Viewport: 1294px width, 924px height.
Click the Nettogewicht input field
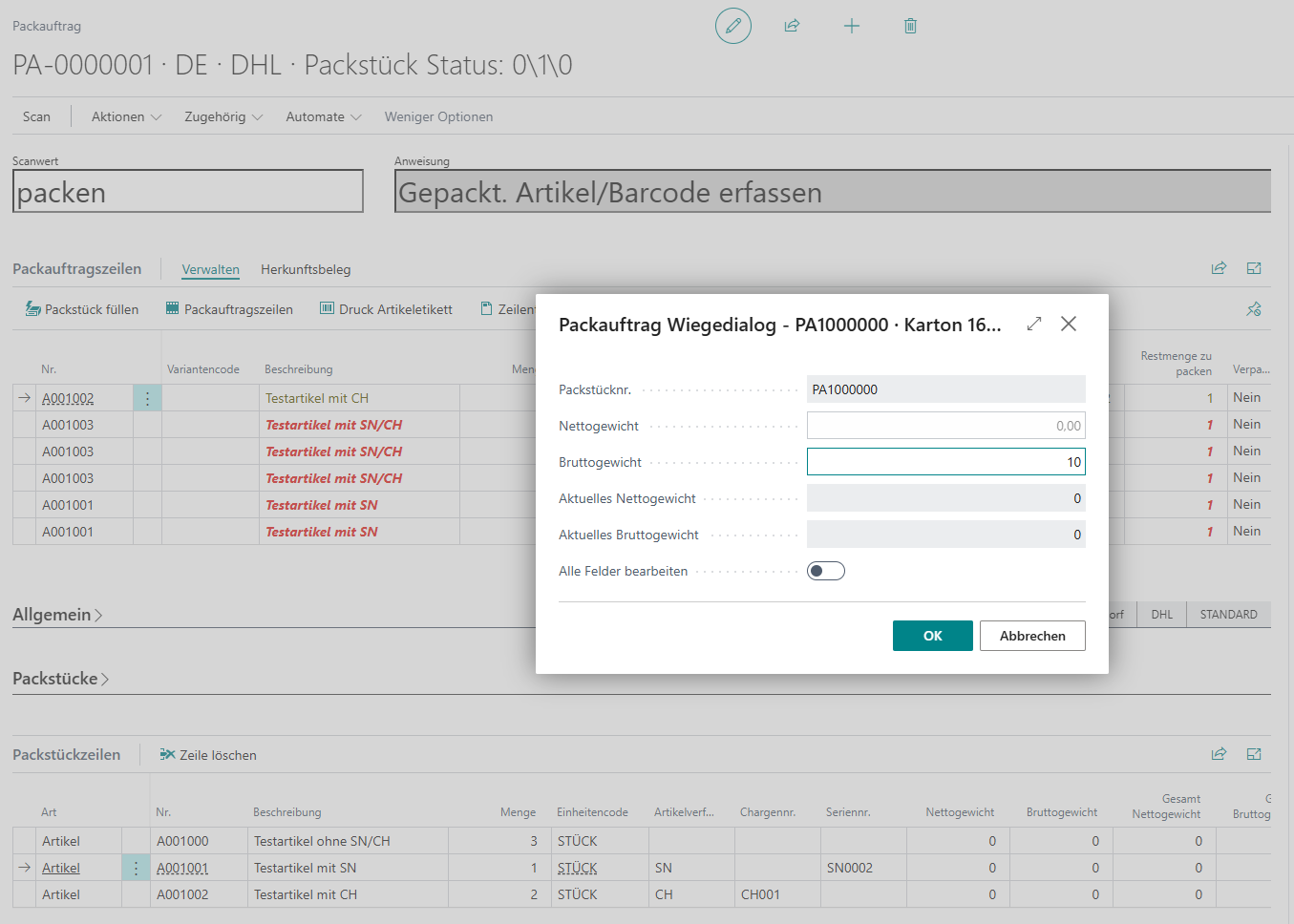point(945,426)
